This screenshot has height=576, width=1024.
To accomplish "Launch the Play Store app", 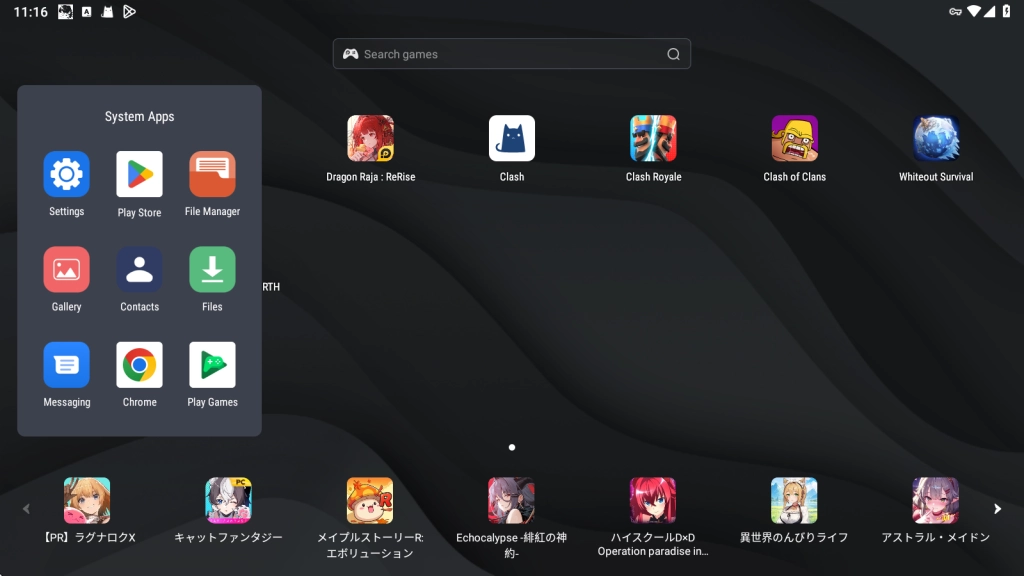I will pyautogui.click(x=139, y=175).
